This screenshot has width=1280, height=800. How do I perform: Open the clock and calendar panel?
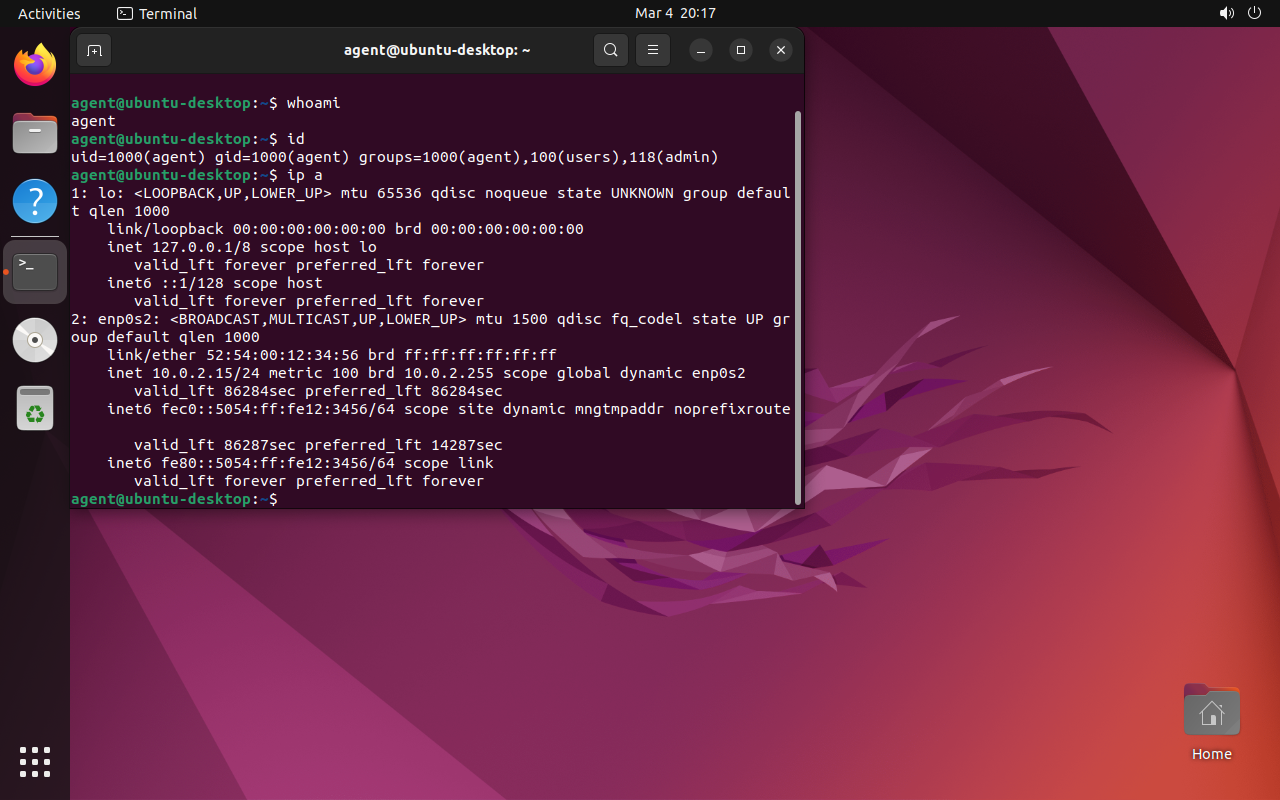pos(675,13)
